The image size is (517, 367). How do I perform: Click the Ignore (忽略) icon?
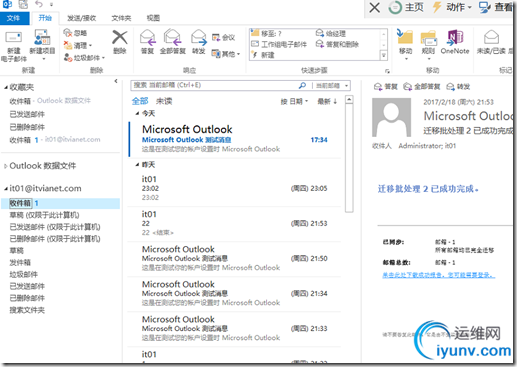[x=75, y=33]
